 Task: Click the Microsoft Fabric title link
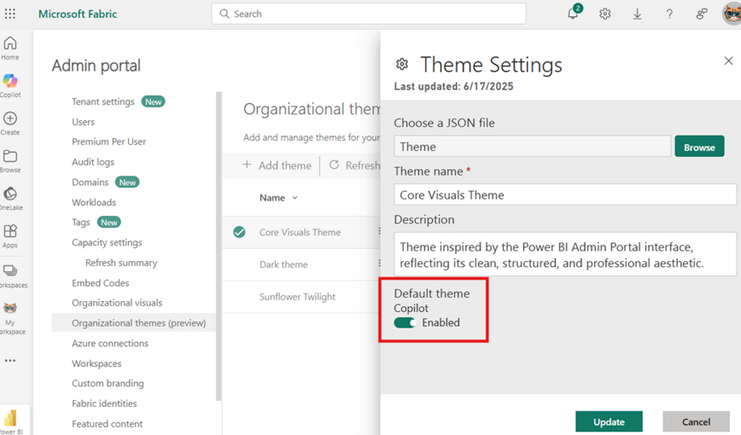78,14
